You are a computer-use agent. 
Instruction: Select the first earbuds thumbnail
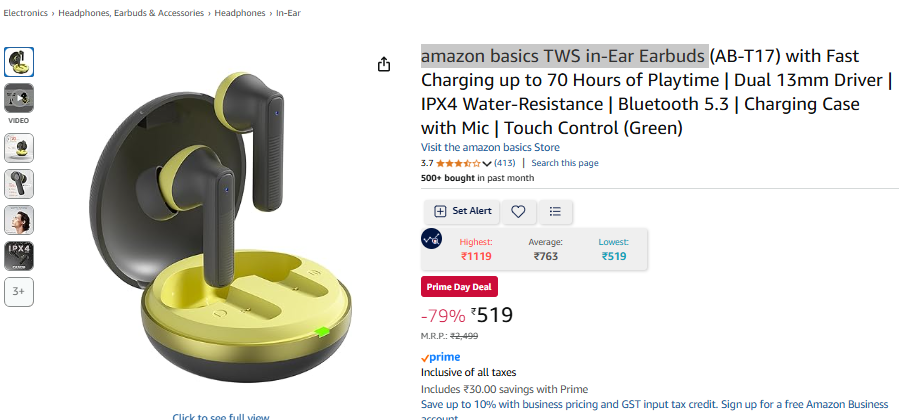pos(19,62)
